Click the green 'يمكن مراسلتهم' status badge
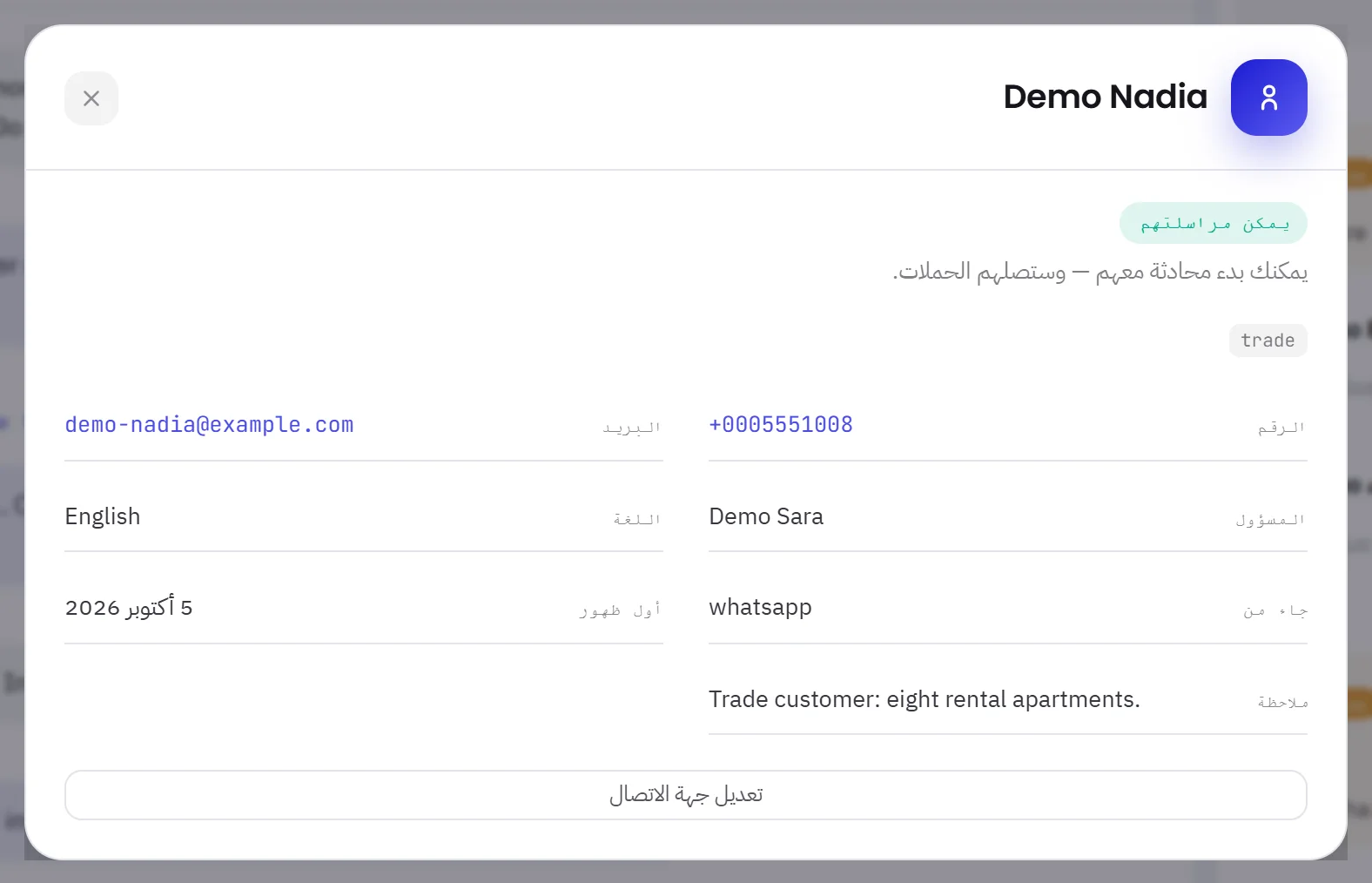The image size is (1372, 883). [1214, 224]
